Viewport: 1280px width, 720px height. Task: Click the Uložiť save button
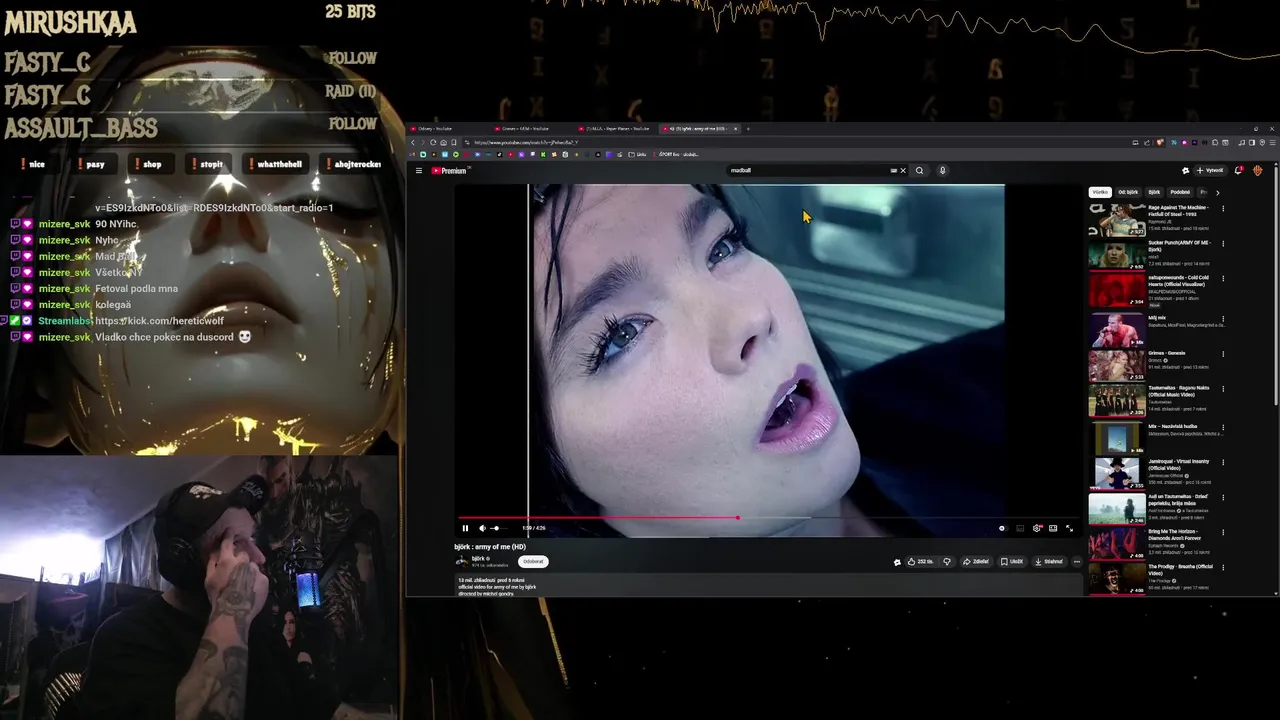[1012, 561]
